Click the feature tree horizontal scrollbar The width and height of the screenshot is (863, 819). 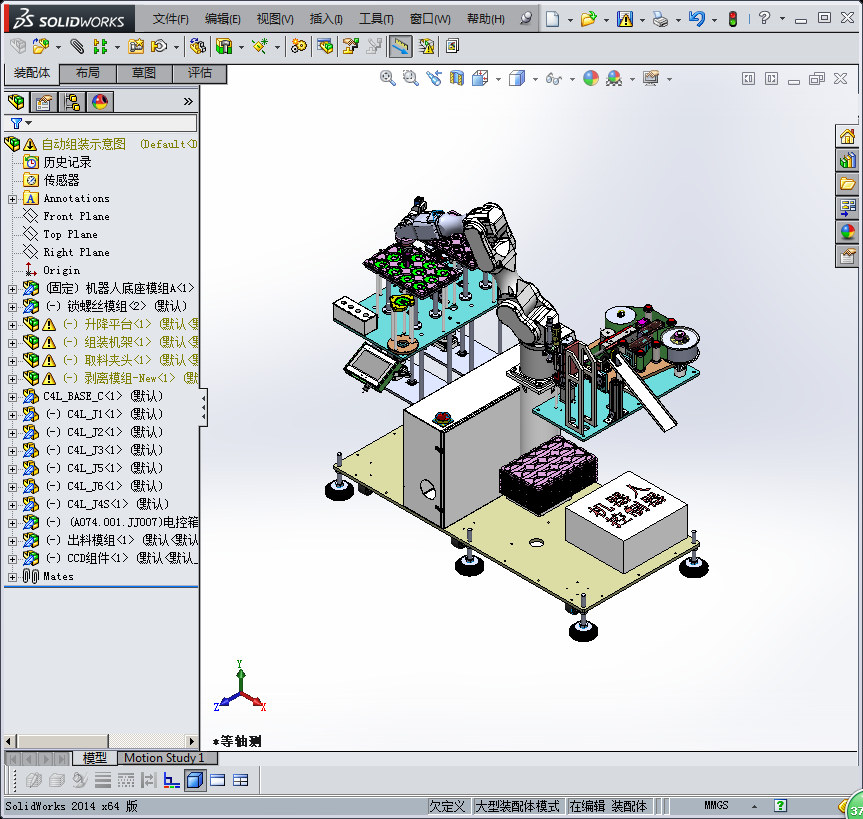coord(100,741)
